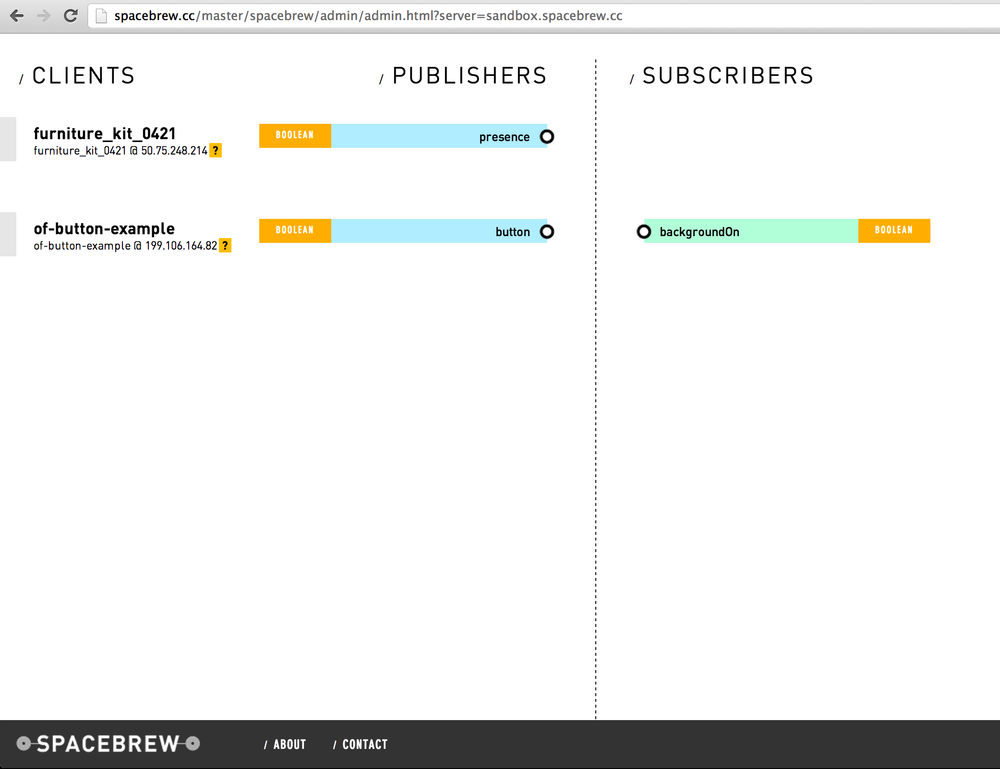The image size is (1000, 769).
Task: Click the browser forward arrow
Action: tap(43, 16)
